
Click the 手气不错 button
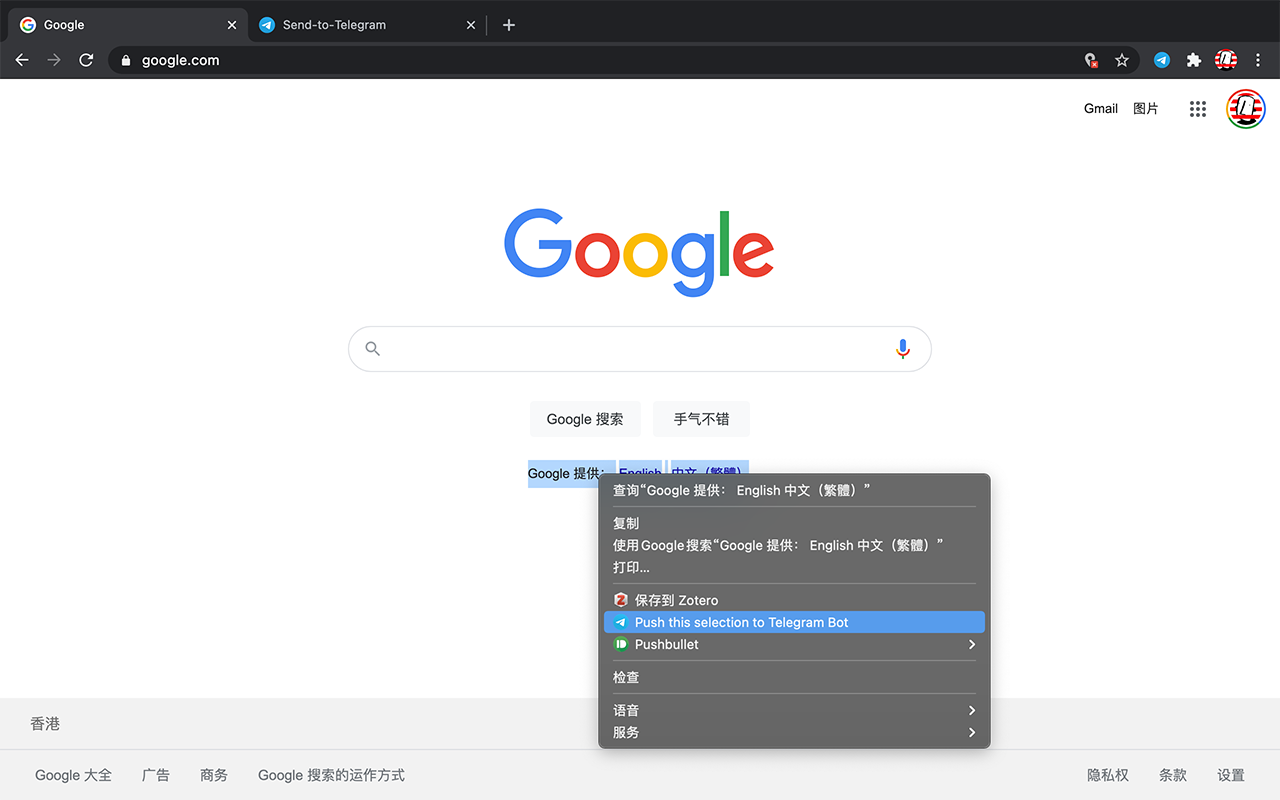(x=701, y=419)
